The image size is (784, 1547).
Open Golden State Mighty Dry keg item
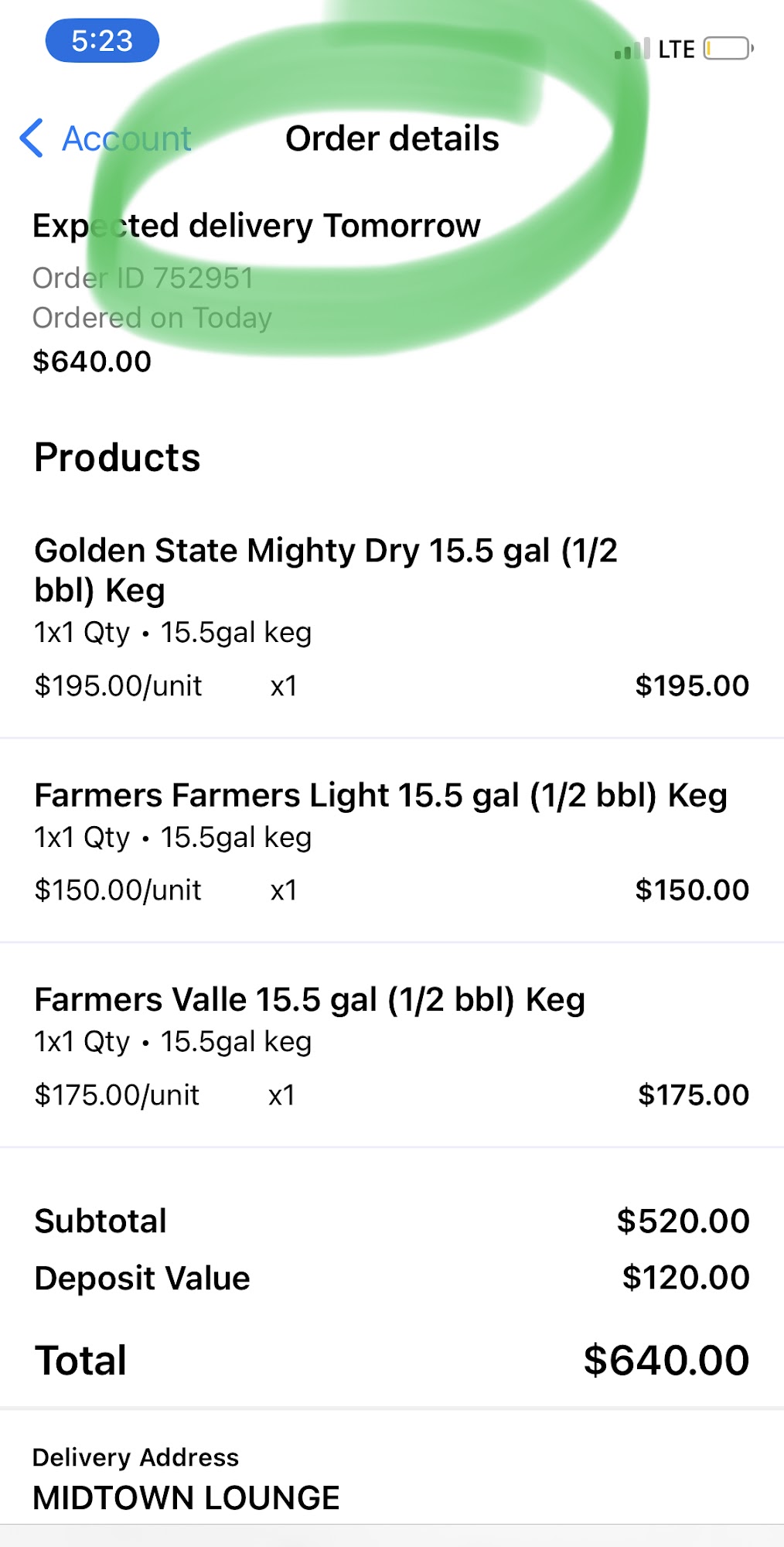tap(326, 570)
